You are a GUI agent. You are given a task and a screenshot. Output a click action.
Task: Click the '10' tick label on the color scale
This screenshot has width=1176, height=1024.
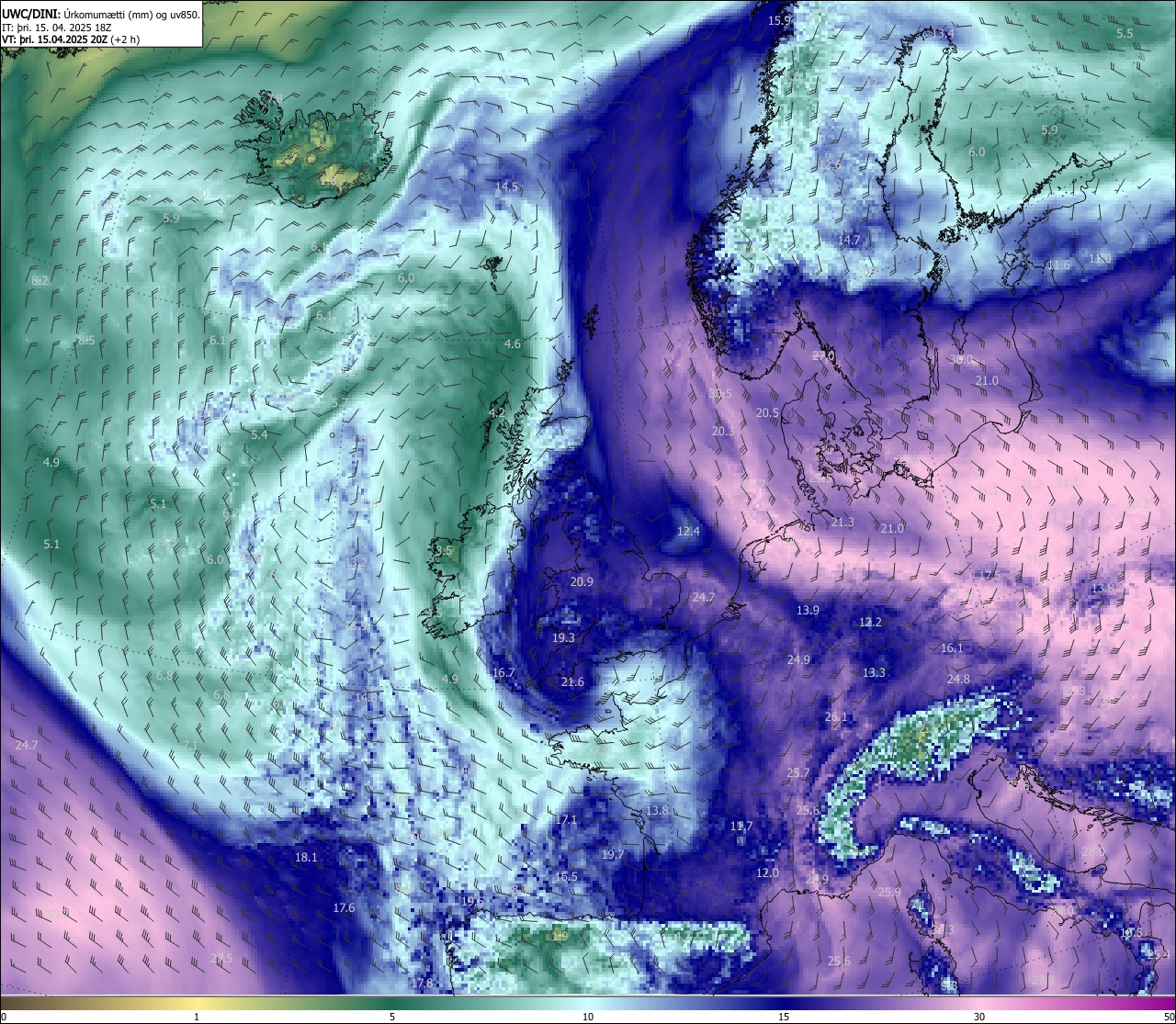click(588, 1017)
